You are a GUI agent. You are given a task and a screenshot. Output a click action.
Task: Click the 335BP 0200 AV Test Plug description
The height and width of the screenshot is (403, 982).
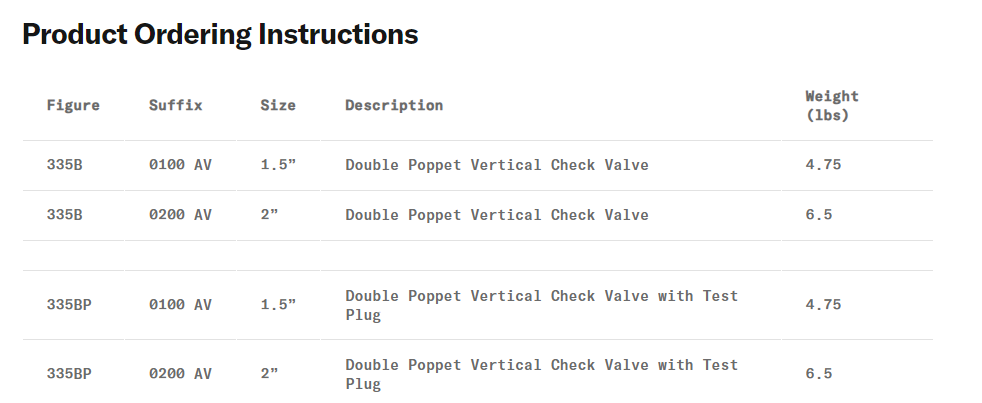541,374
